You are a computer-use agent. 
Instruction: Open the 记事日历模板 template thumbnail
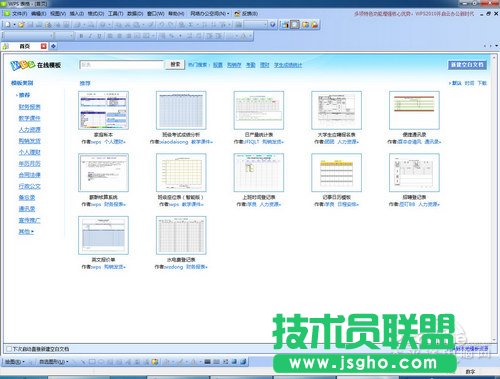[x=336, y=173]
